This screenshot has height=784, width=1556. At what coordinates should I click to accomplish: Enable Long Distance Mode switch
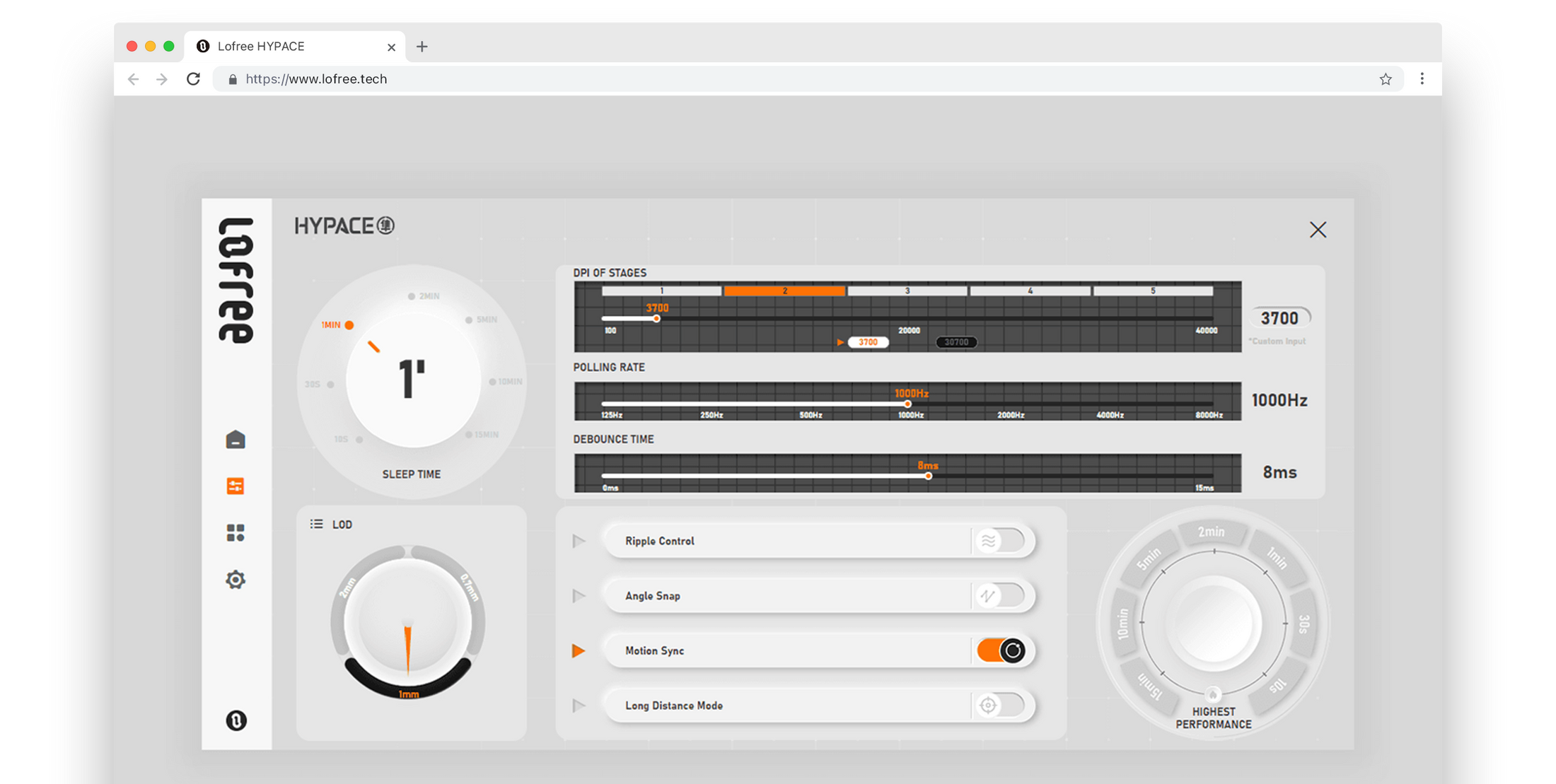pyautogui.click(x=1000, y=706)
